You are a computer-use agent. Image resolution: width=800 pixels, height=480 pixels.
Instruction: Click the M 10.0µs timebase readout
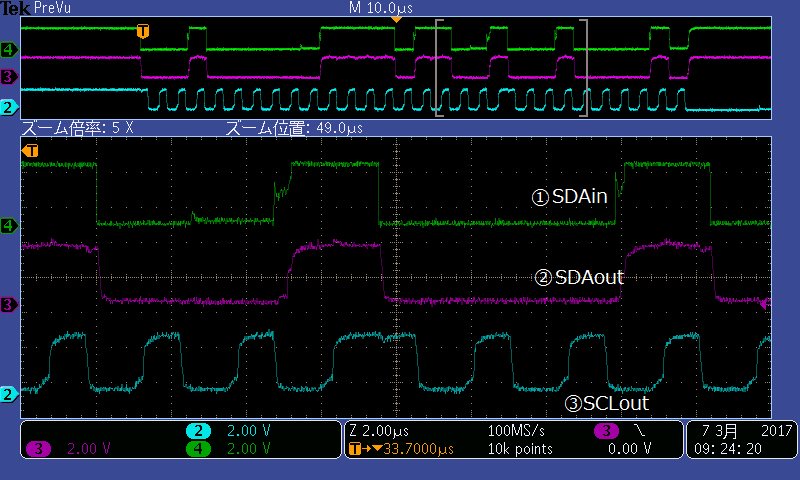click(x=381, y=8)
